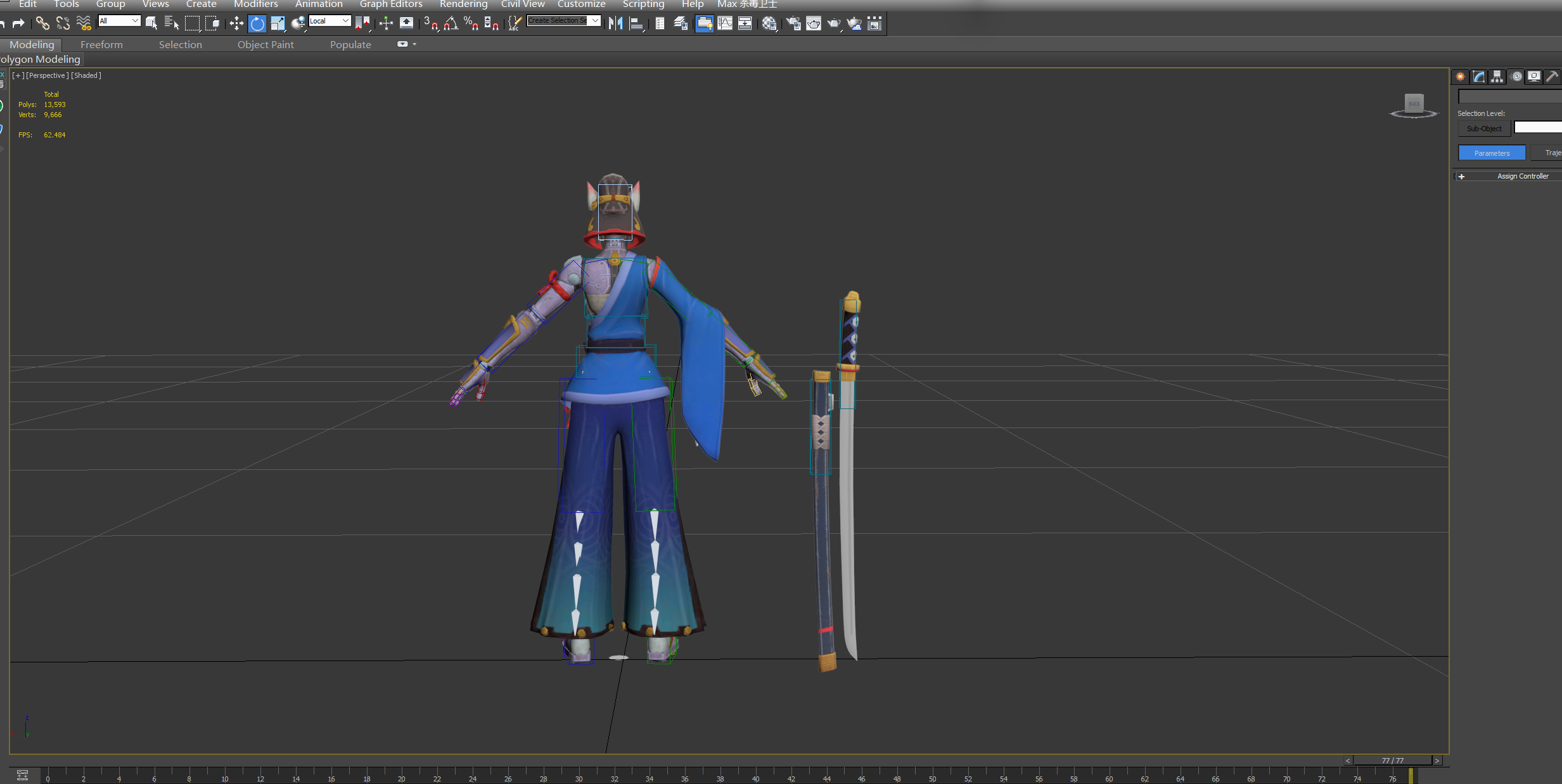Open the Create command panel tab
Image resolution: width=1562 pixels, height=784 pixels.
click(x=1461, y=77)
